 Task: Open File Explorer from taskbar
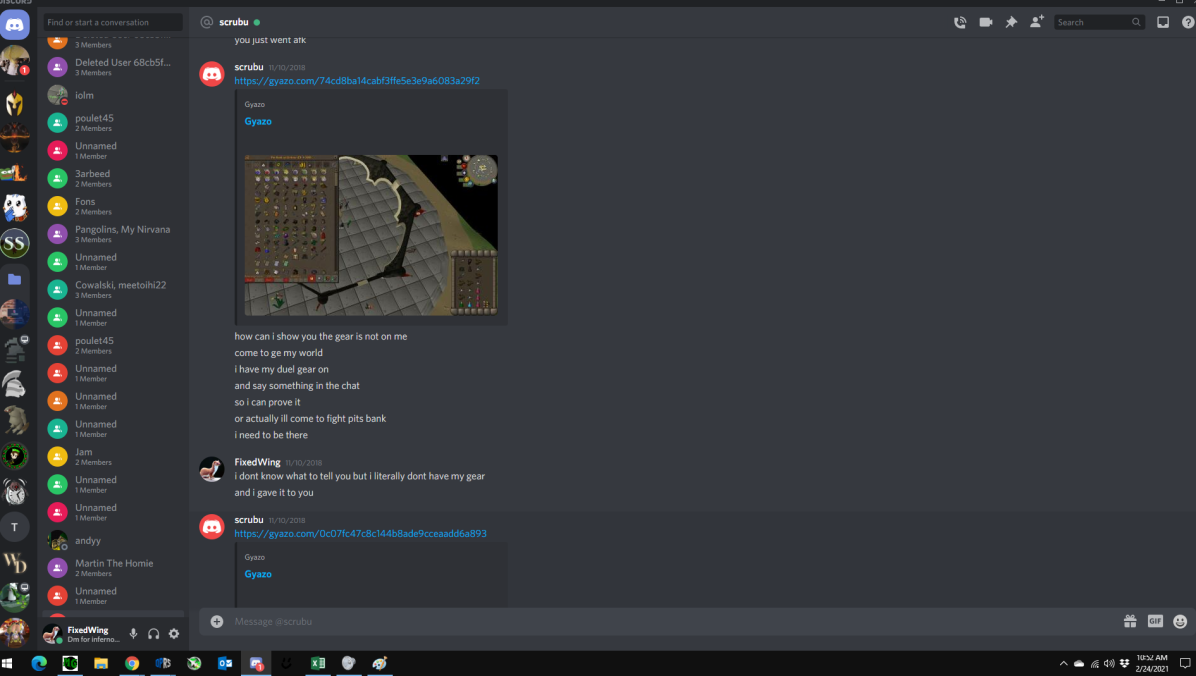coord(101,663)
